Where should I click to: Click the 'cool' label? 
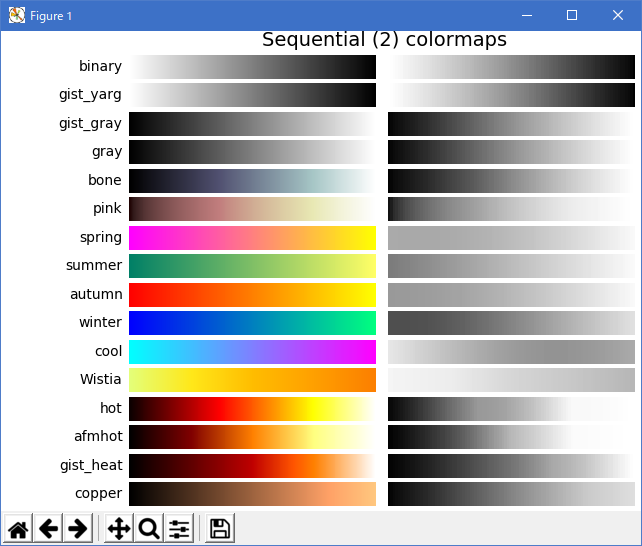(109, 351)
